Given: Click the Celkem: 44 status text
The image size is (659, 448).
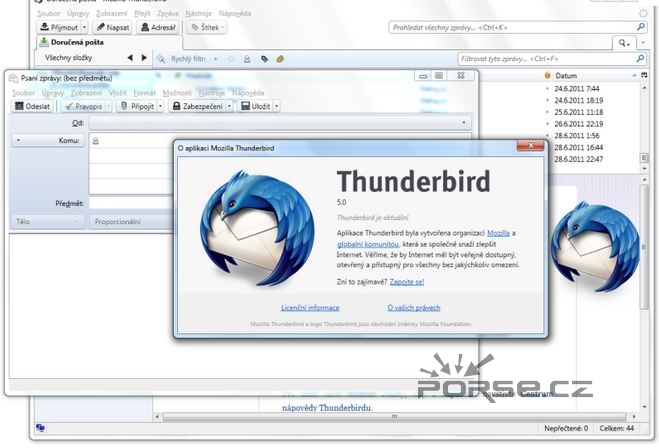Looking at the screenshot, I should pyautogui.click(x=617, y=428).
